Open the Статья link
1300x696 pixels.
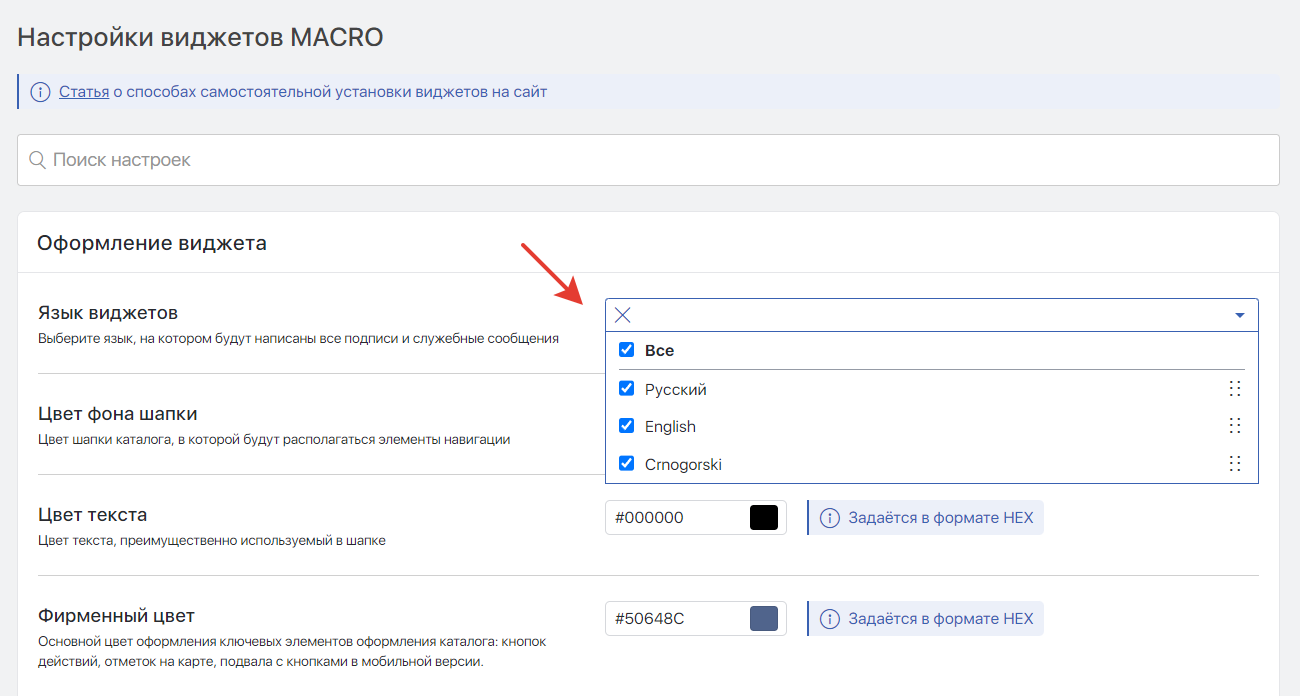[84, 92]
